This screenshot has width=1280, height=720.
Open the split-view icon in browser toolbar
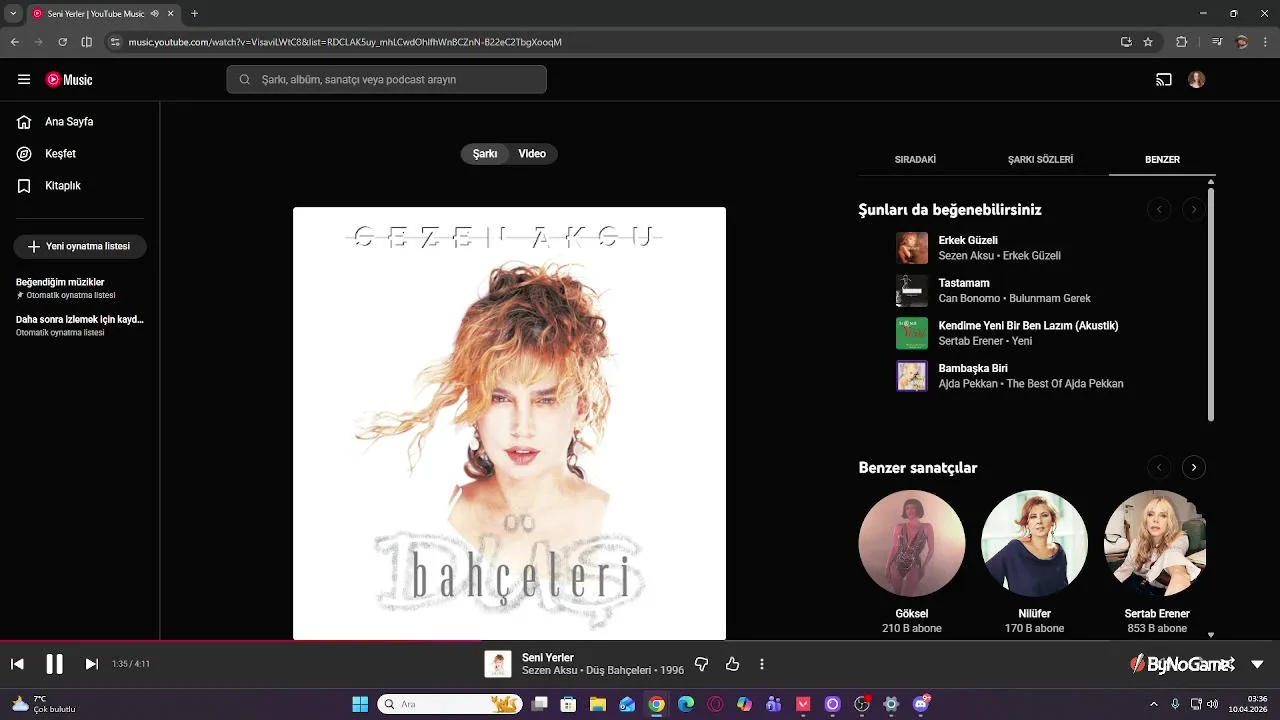pyautogui.click(x=86, y=42)
